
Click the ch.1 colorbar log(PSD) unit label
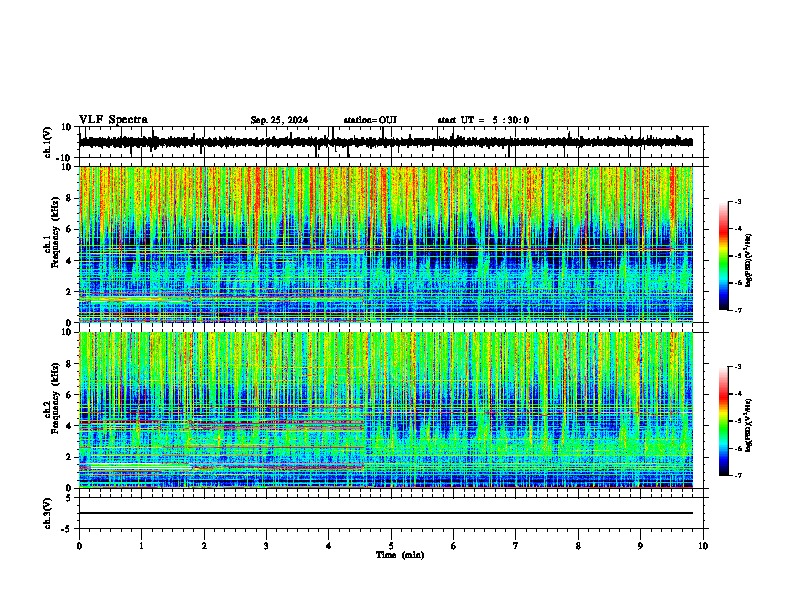(749, 260)
